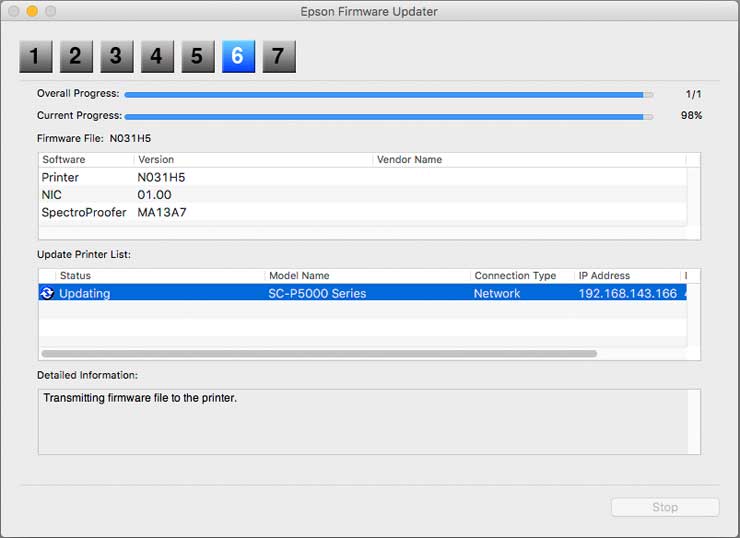Click step 7 indicator box
Viewport: 740px width, 538px height.
[279, 57]
